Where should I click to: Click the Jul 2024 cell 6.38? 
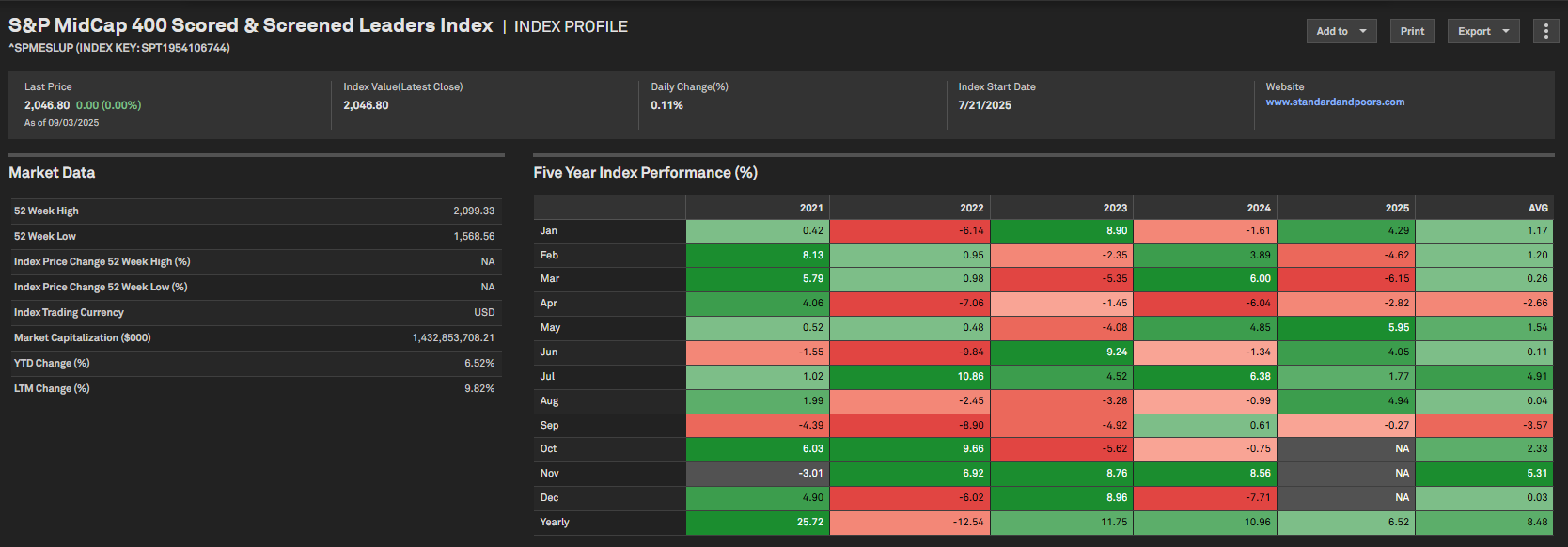pyautogui.click(x=1205, y=377)
